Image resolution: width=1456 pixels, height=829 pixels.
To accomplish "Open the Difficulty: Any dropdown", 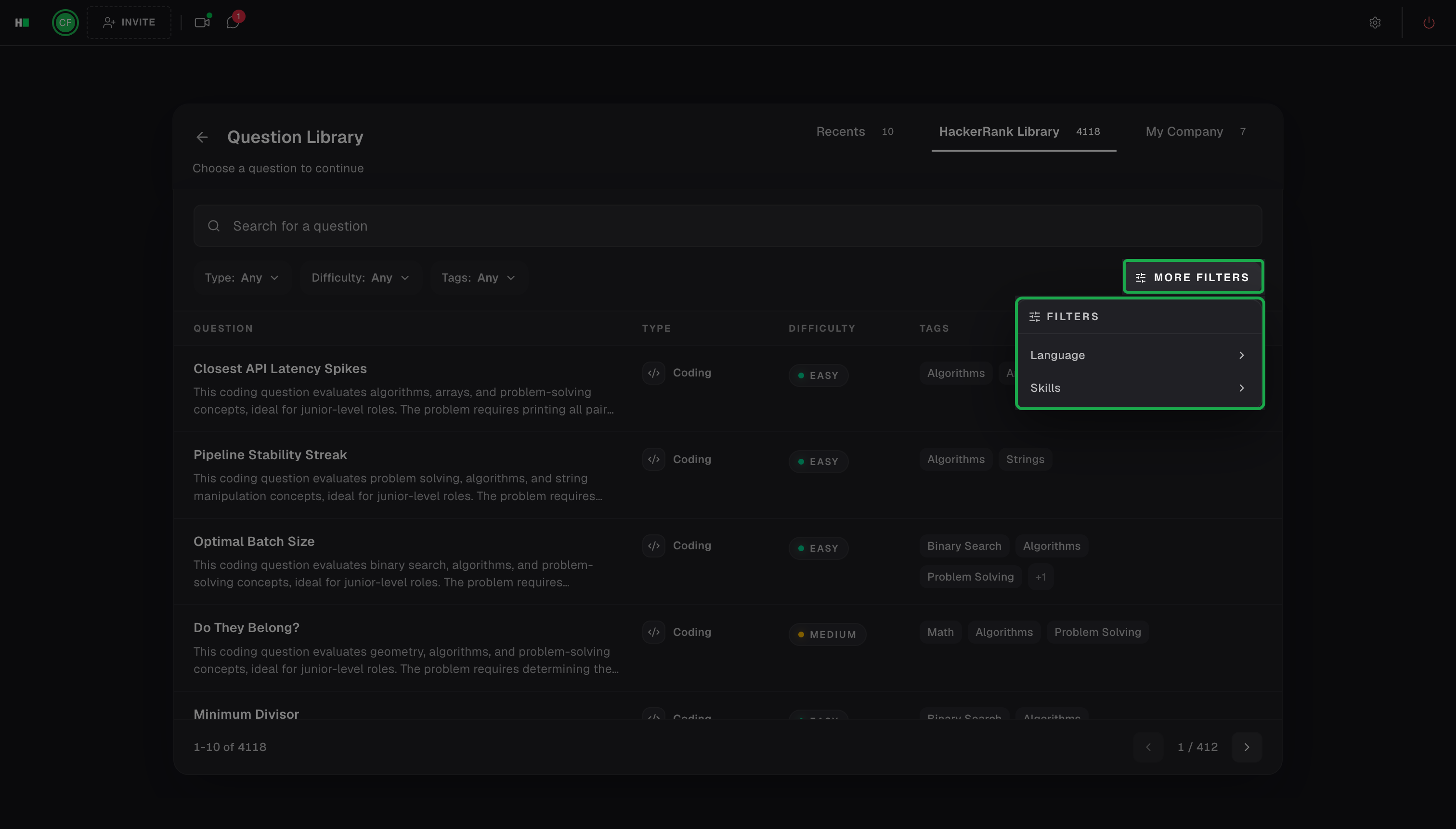I will coord(361,278).
